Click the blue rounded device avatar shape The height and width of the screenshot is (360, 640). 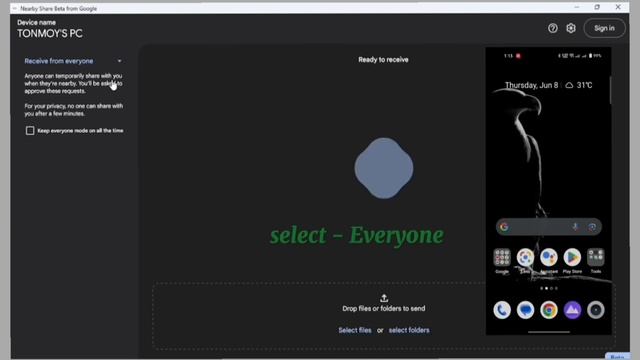tap(384, 168)
